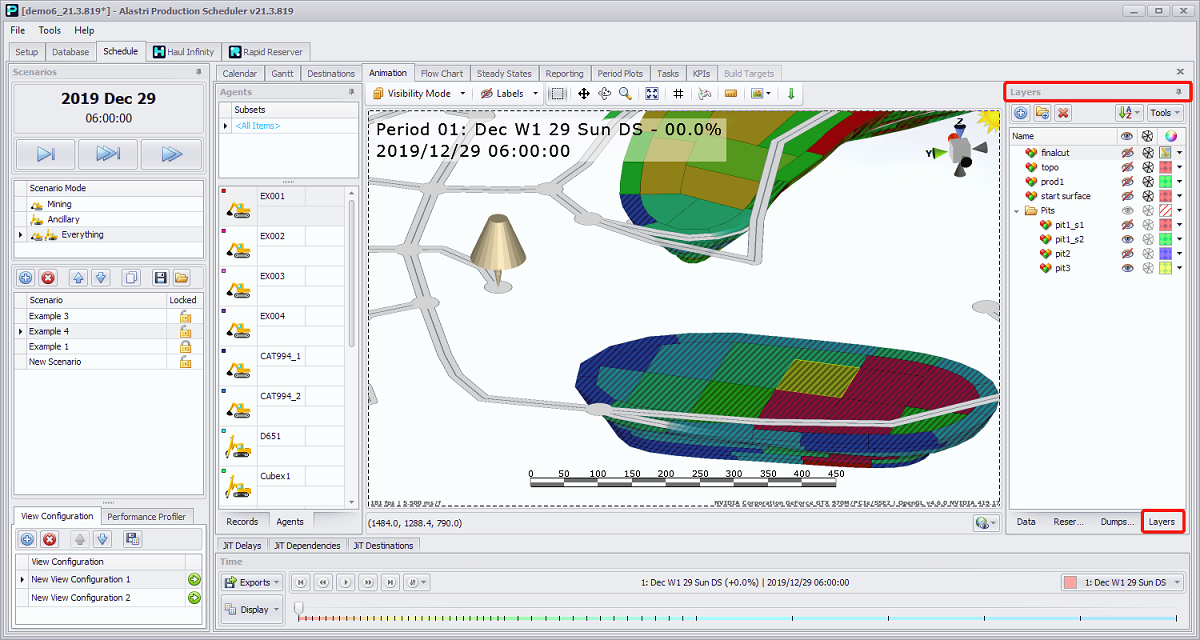The image size is (1200, 640).
Task: Show the hidden finalcut layer via eye icon
Action: click(x=1127, y=153)
